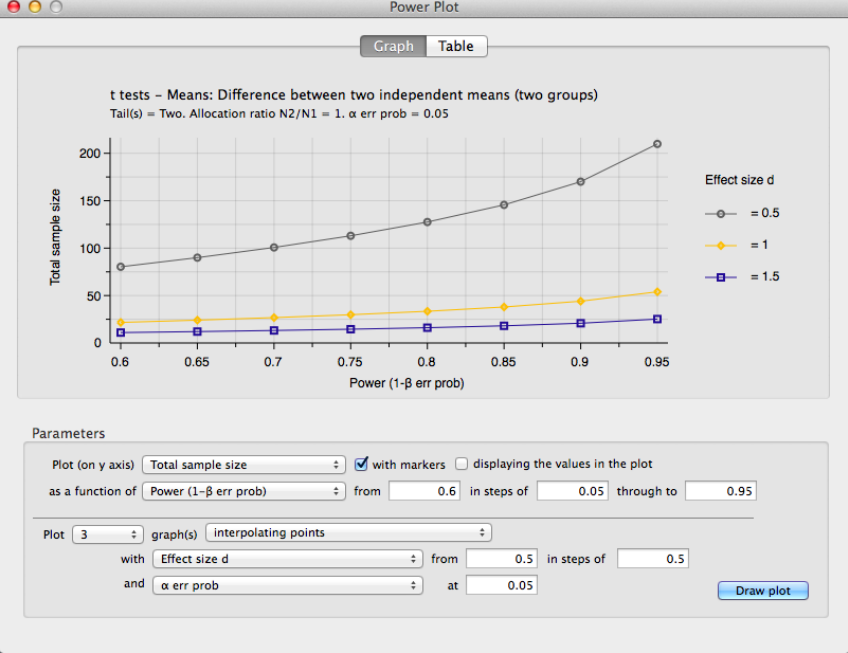This screenshot has height=653, width=848.
Task: Click gray data point at power 0.6
Action: tap(121, 267)
